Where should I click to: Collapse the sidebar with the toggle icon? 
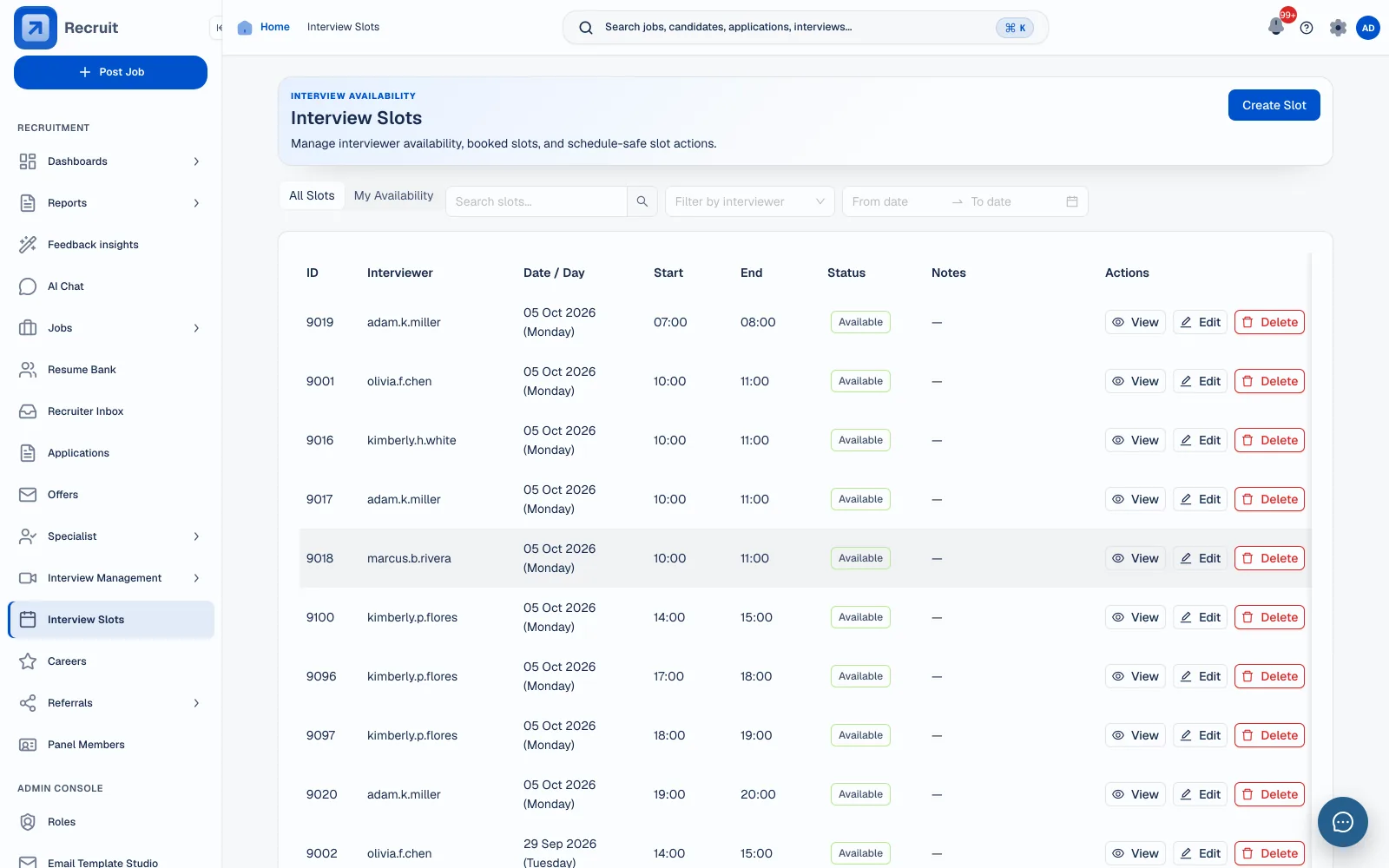click(x=218, y=28)
